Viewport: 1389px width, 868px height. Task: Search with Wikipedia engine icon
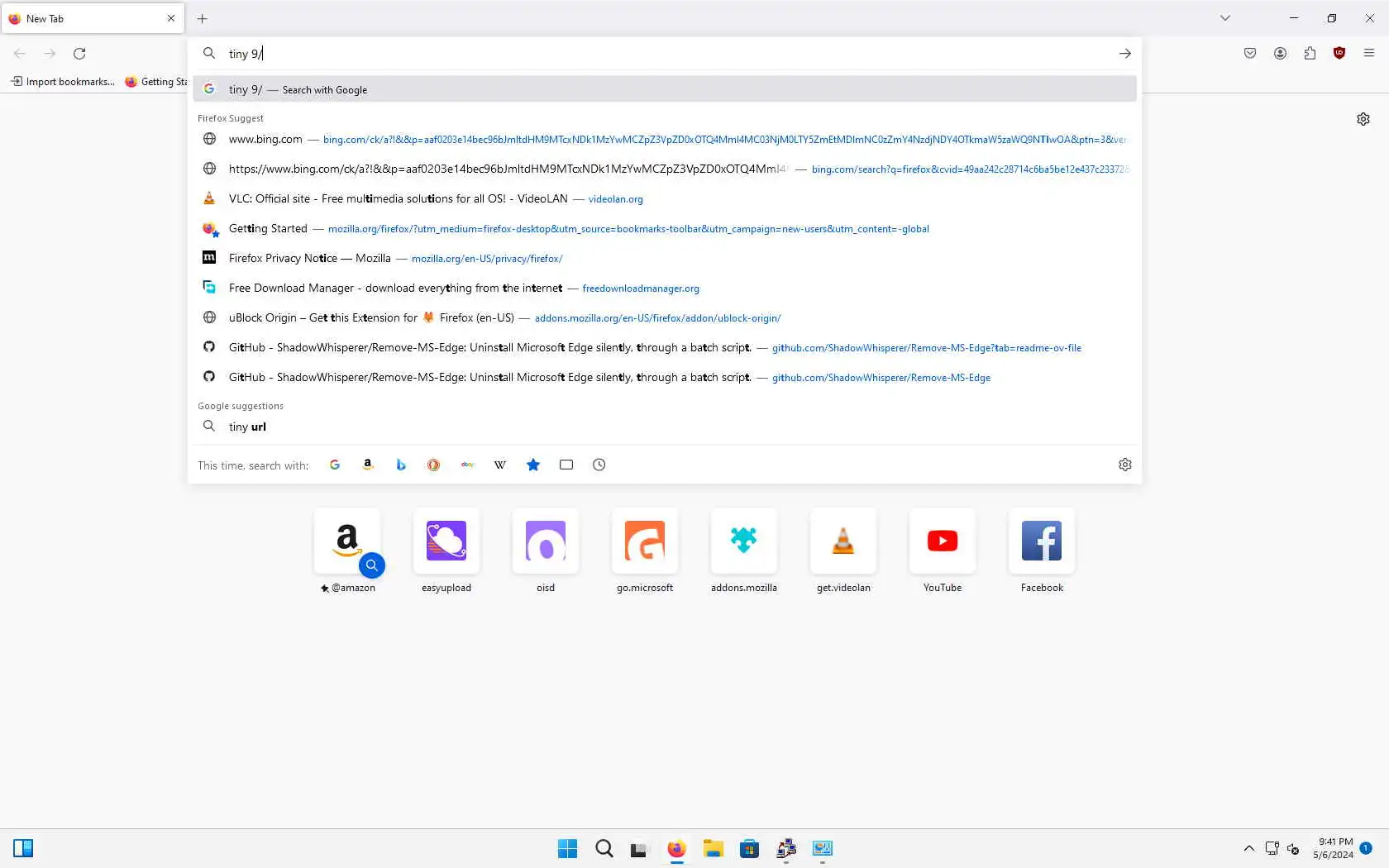[x=500, y=465]
